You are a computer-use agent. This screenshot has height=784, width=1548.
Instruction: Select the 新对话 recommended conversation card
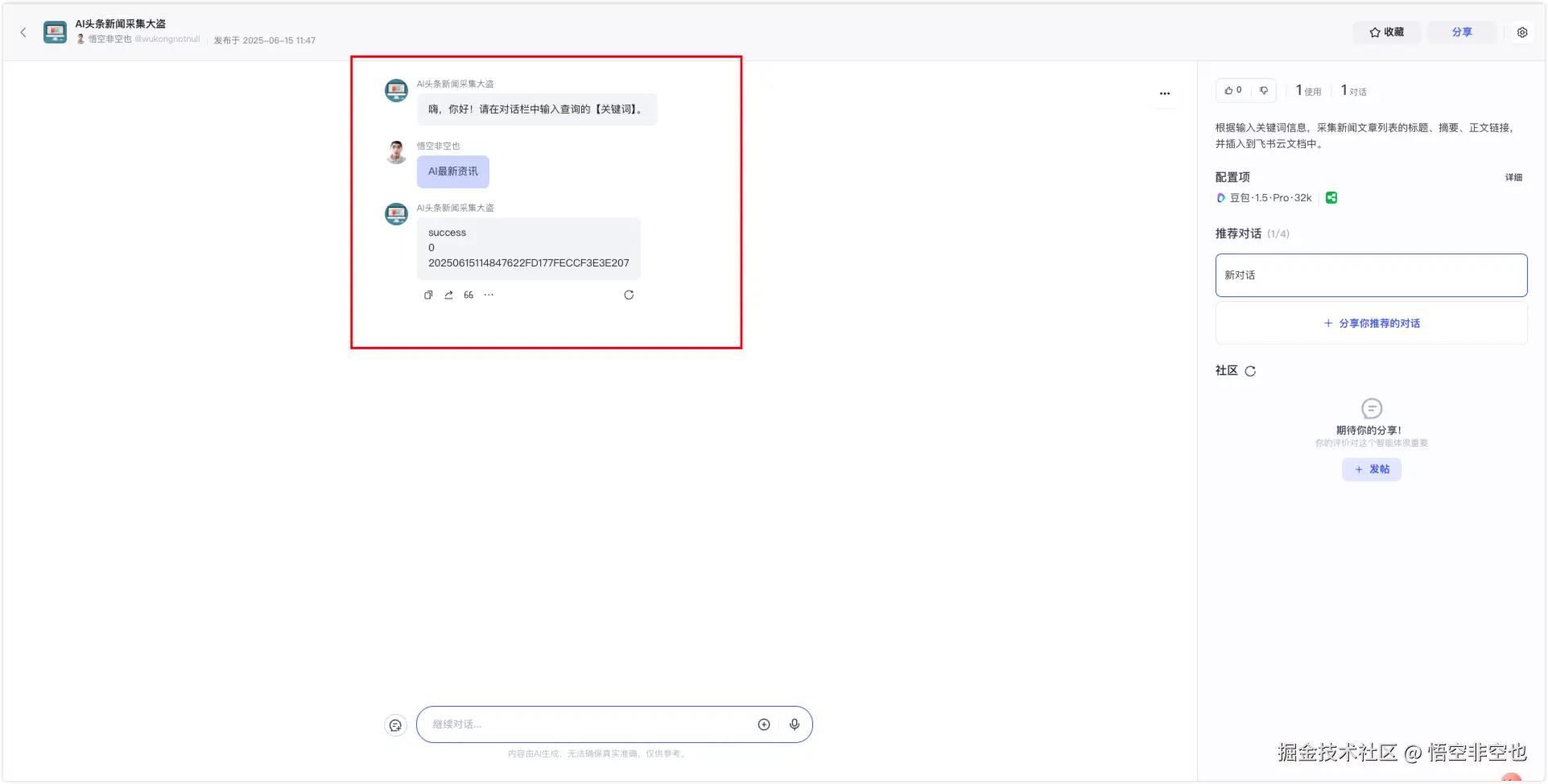pyautogui.click(x=1371, y=275)
